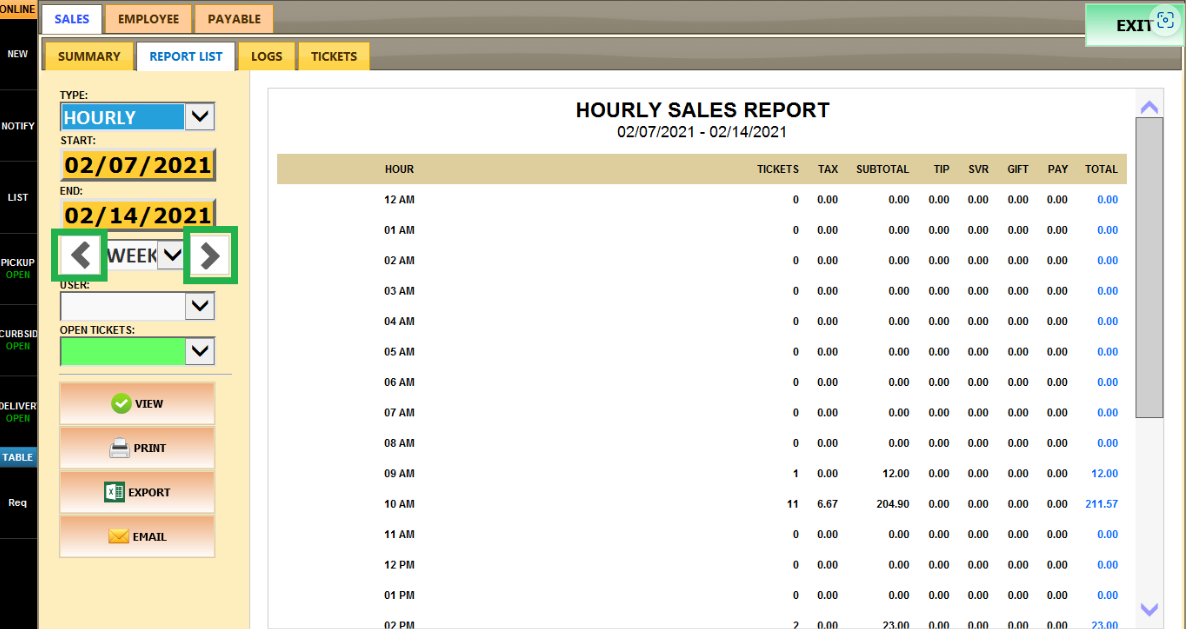Click the GIFT column header
The width and height of the screenshot is (1187, 629).
click(x=1018, y=170)
